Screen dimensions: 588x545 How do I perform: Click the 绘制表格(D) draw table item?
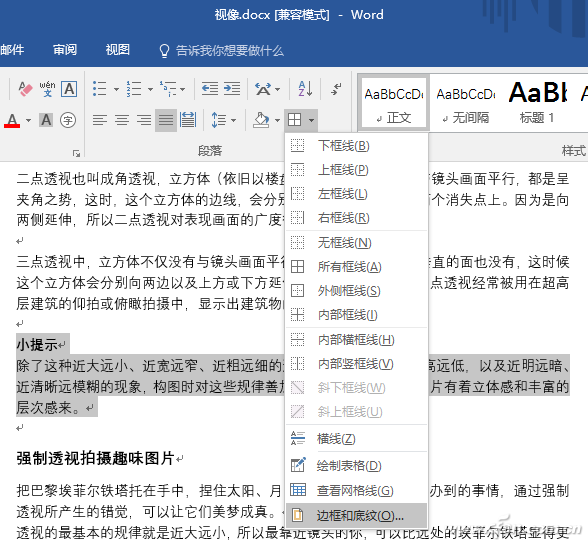click(356, 465)
